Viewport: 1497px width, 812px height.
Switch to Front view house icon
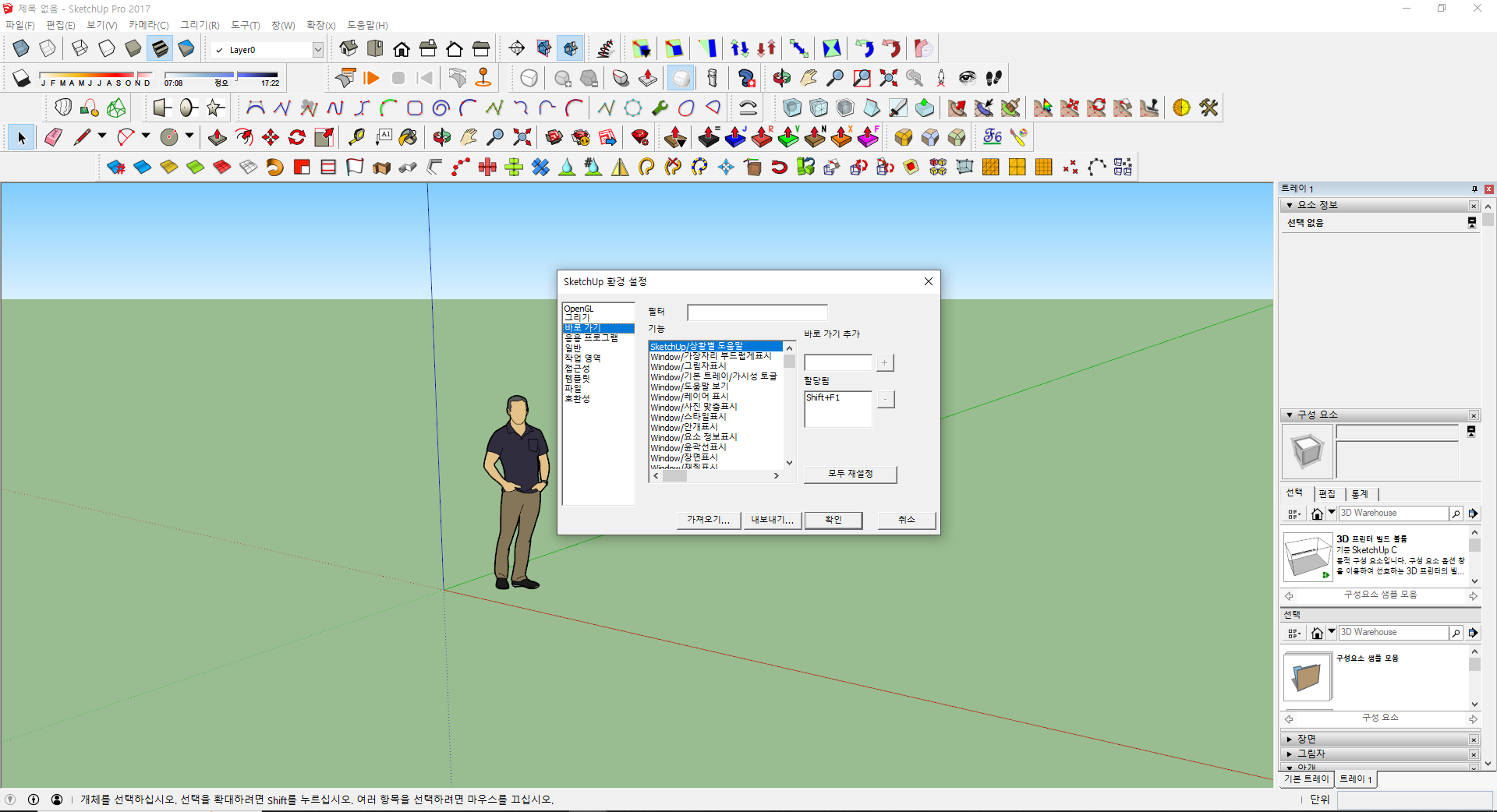(x=402, y=49)
